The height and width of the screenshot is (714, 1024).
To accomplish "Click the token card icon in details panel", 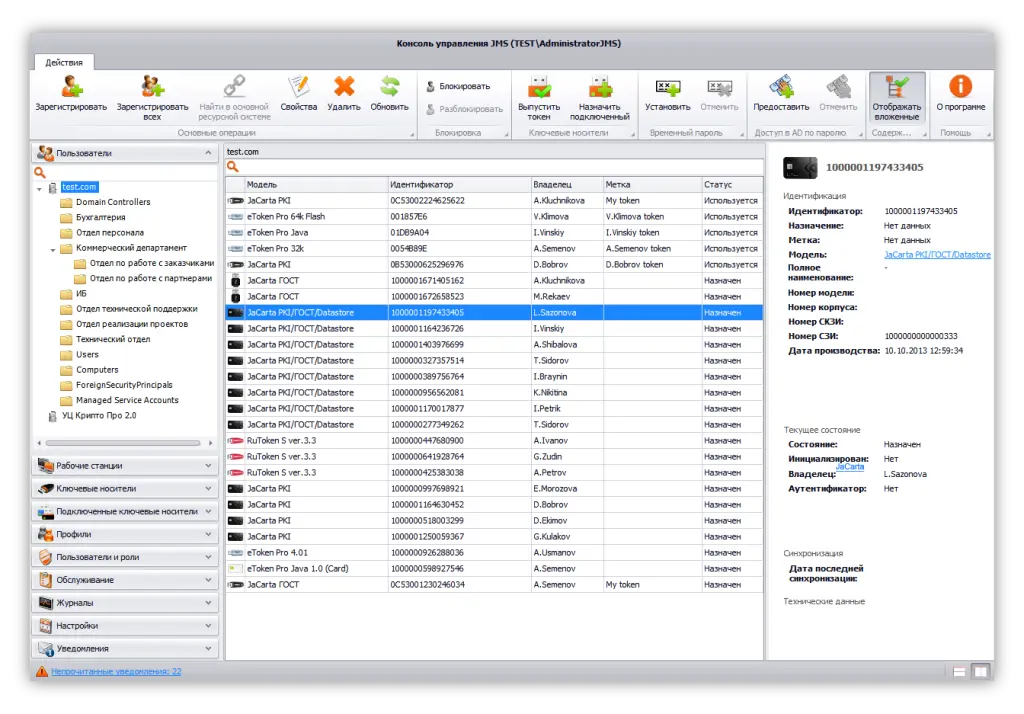I will click(x=800, y=168).
